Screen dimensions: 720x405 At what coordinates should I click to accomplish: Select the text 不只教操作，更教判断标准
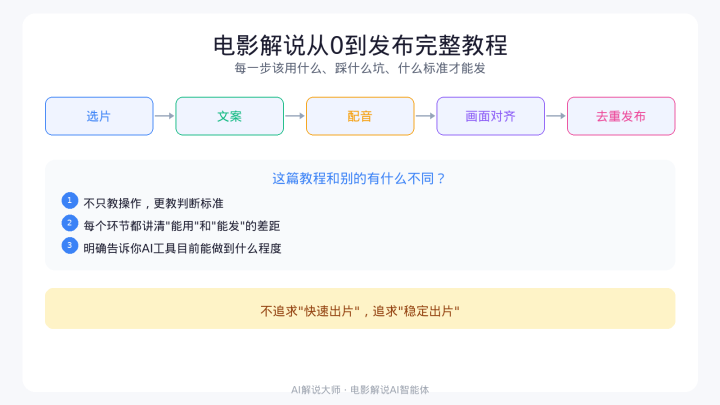tap(153, 203)
